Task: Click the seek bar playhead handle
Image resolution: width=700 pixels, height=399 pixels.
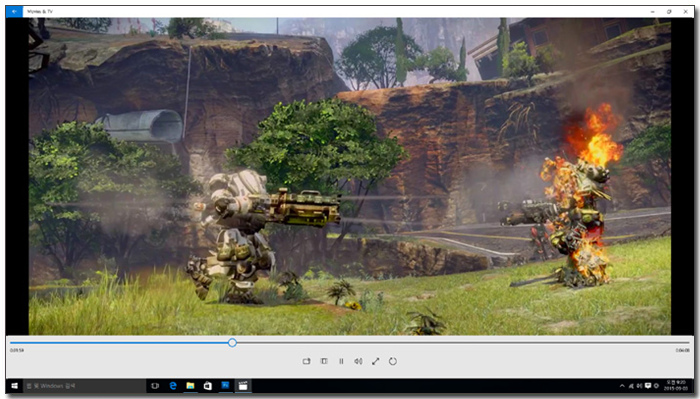Action: [x=232, y=343]
